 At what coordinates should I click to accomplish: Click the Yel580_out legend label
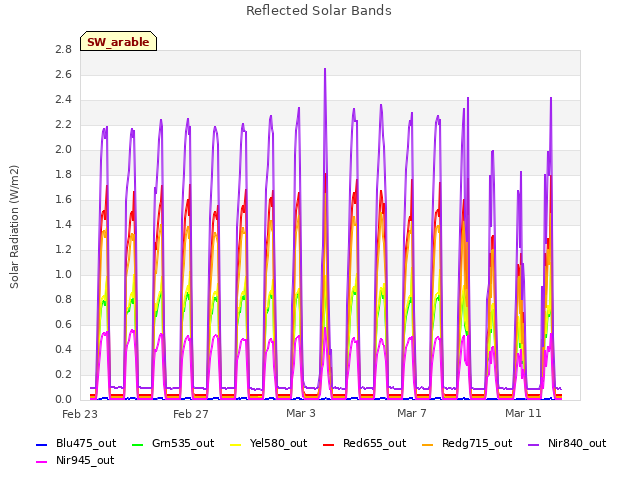(278, 443)
